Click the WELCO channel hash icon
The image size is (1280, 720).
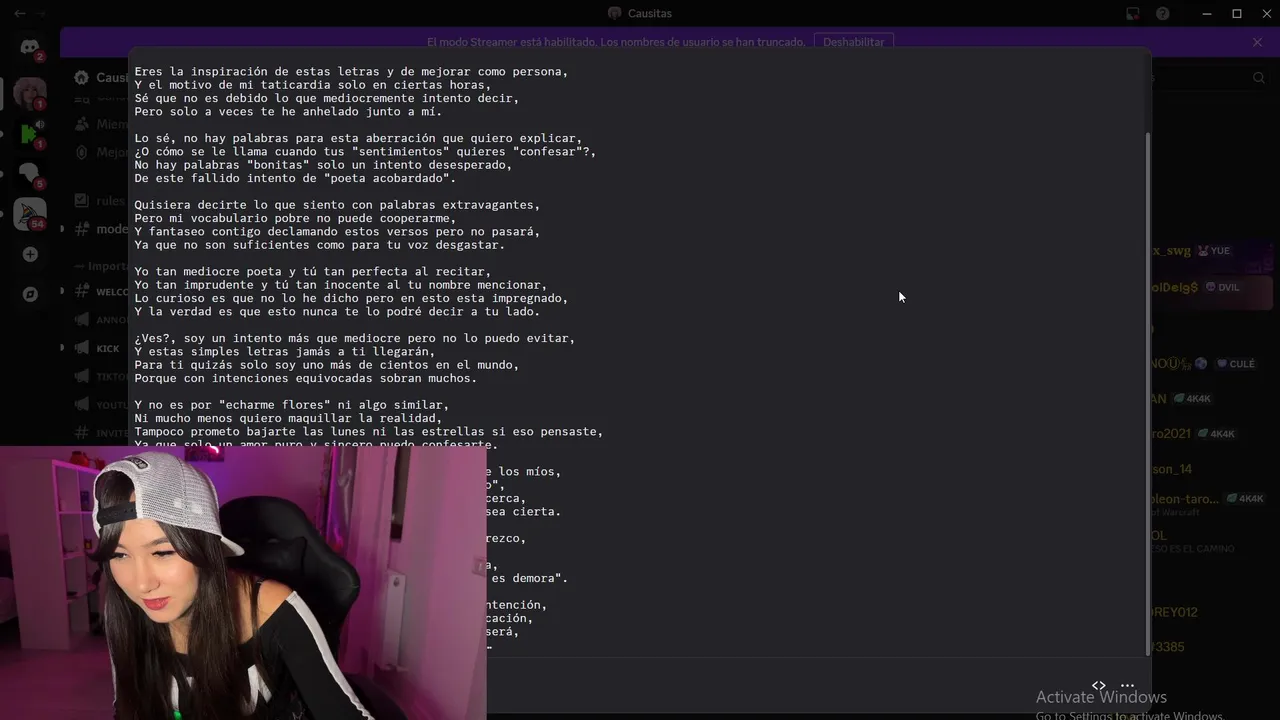coord(82,291)
